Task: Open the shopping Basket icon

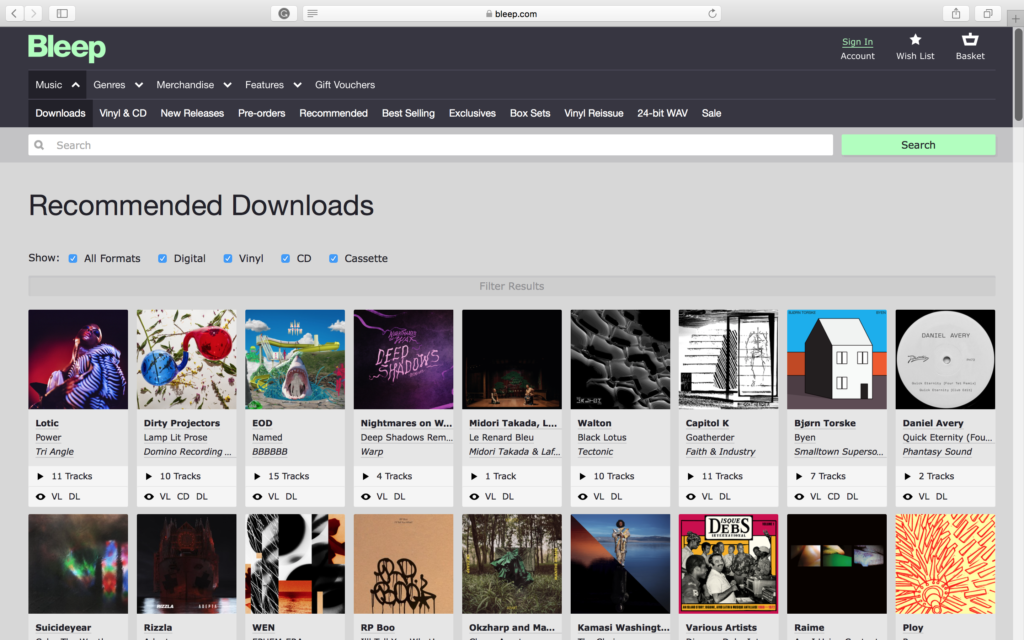Action: point(969,42)
